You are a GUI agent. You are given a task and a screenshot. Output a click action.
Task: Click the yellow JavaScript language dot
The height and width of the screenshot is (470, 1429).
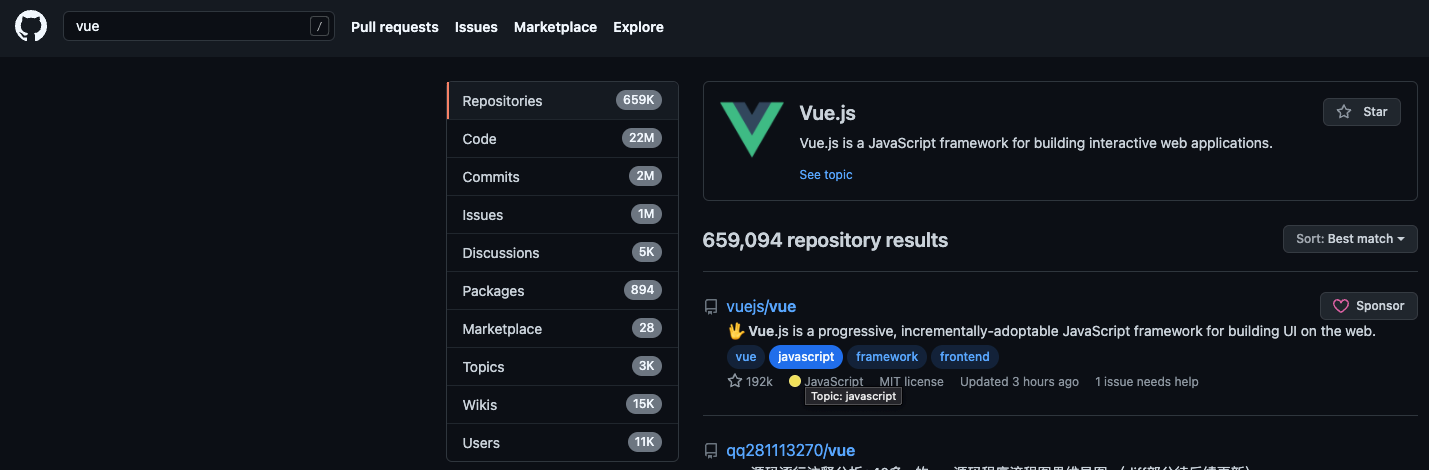(795, 381)
